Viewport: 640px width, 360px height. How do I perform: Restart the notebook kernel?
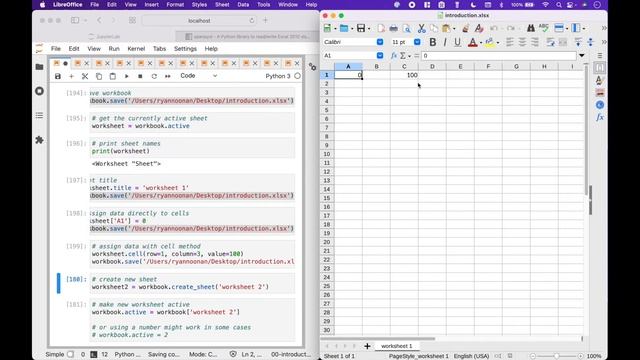click(x=154, y=76)
